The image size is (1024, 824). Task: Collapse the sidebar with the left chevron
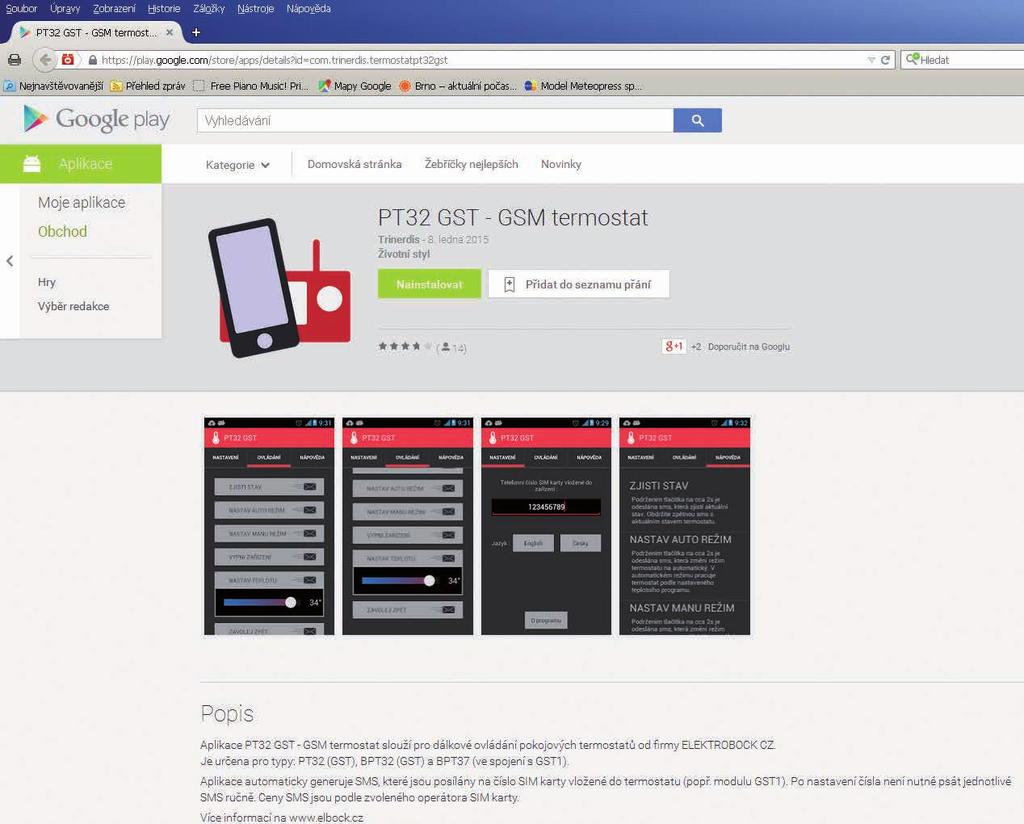coord(10,261)
